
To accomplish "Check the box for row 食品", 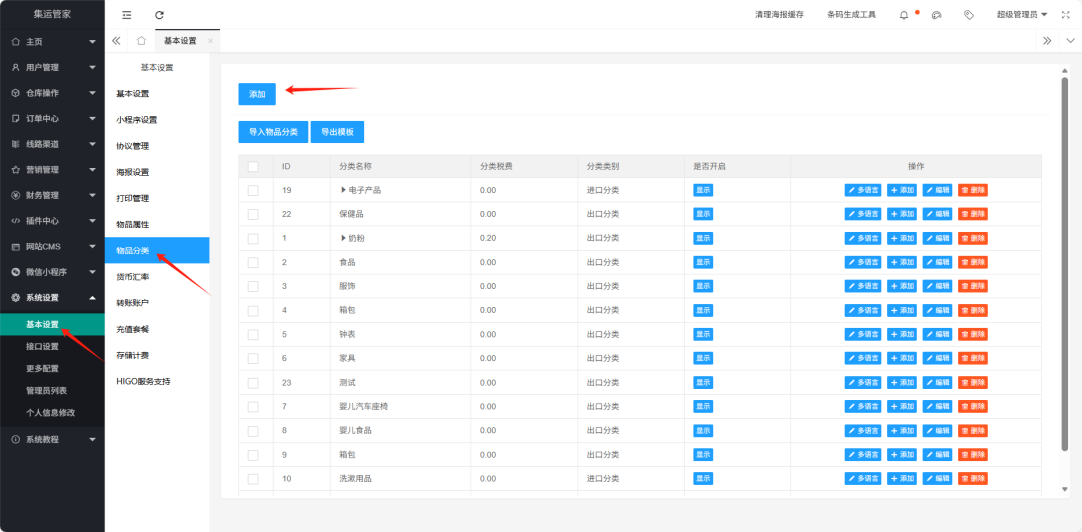I will click(x=253, y=262).
